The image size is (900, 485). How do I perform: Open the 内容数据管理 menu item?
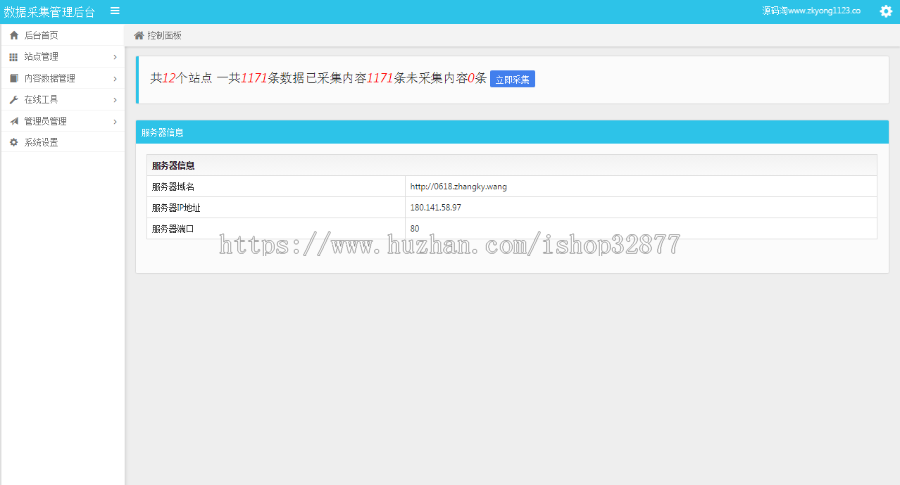pyautogui.click(x=63, y=78)
